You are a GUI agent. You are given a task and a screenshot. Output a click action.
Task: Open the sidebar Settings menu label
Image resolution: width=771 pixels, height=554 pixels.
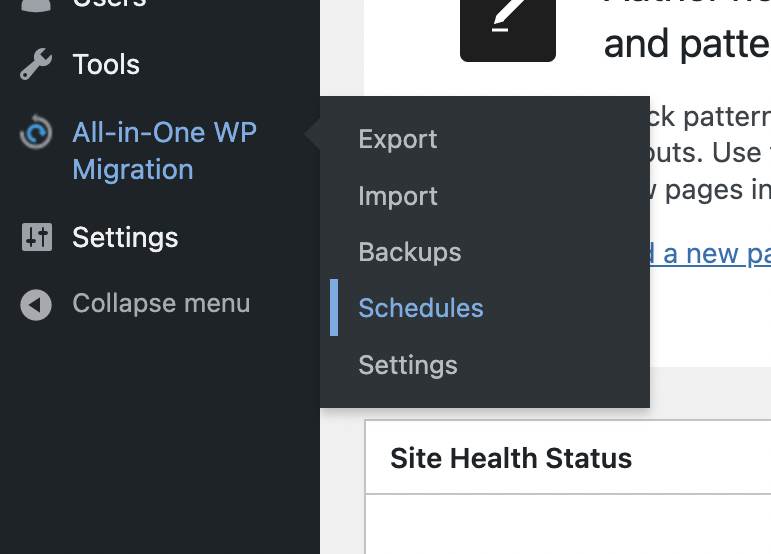click(125, 237)
